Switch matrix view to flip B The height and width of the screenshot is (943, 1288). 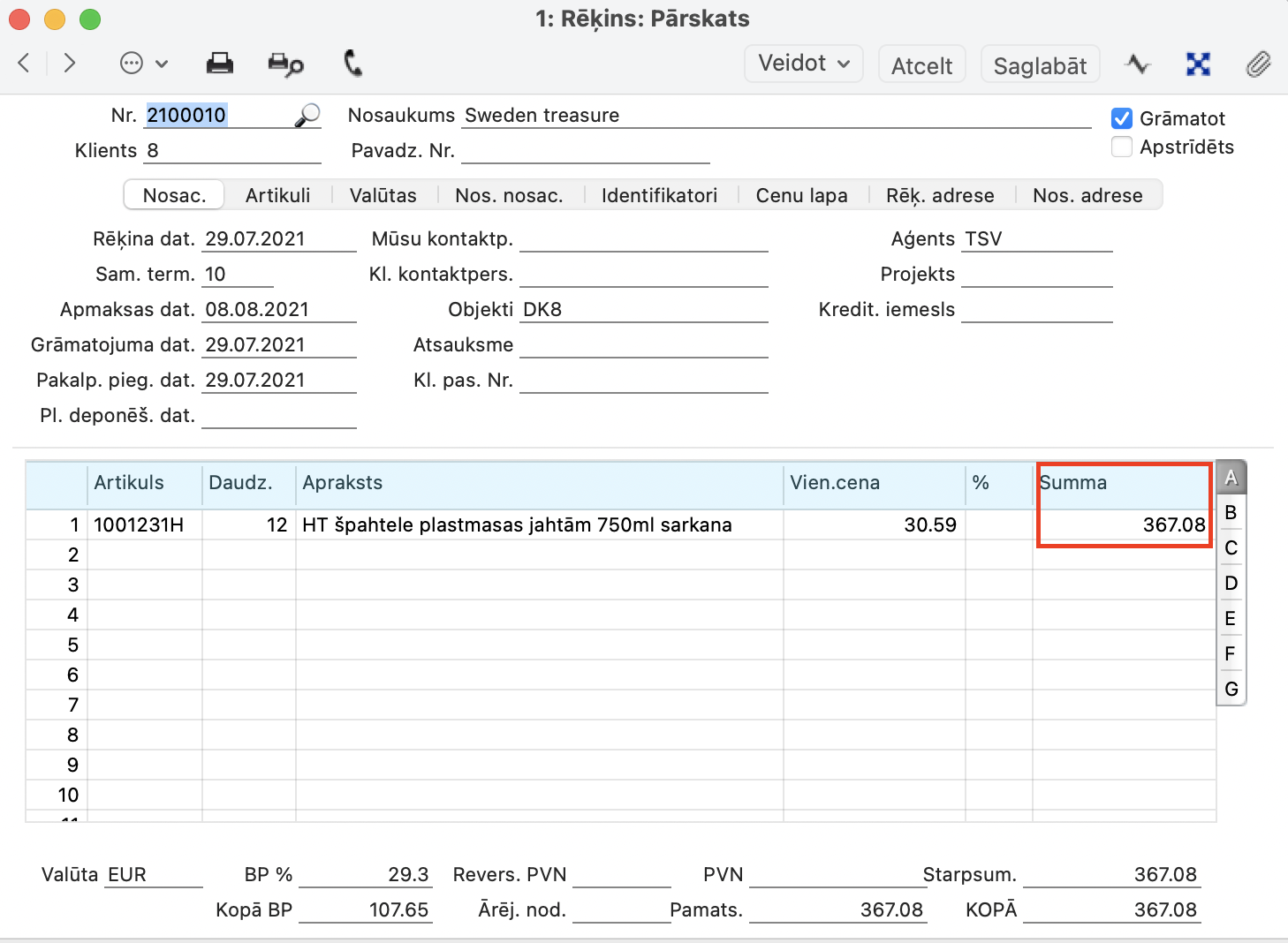coord(1231,513)
